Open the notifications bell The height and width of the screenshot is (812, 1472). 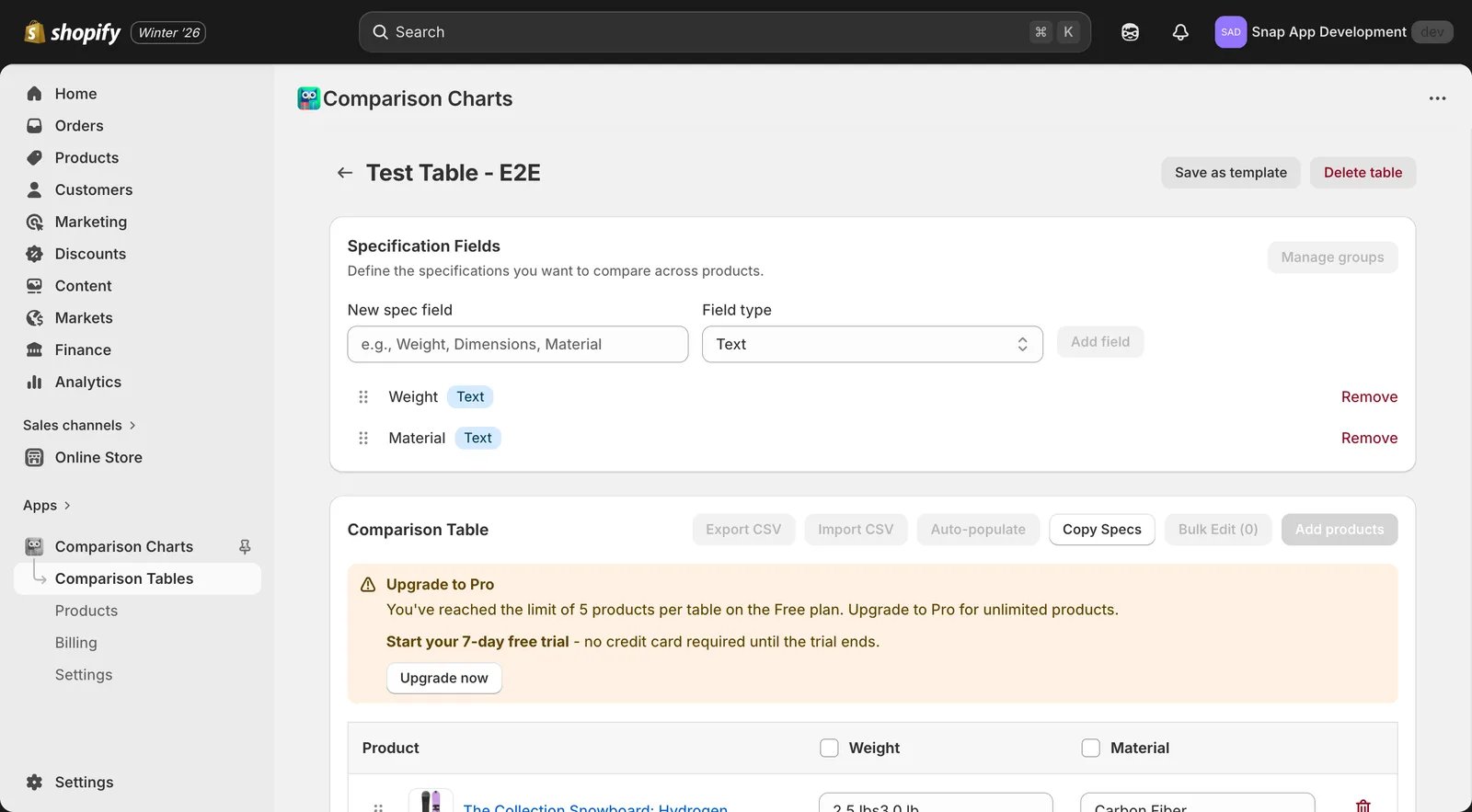click(x=1180, y=32)
